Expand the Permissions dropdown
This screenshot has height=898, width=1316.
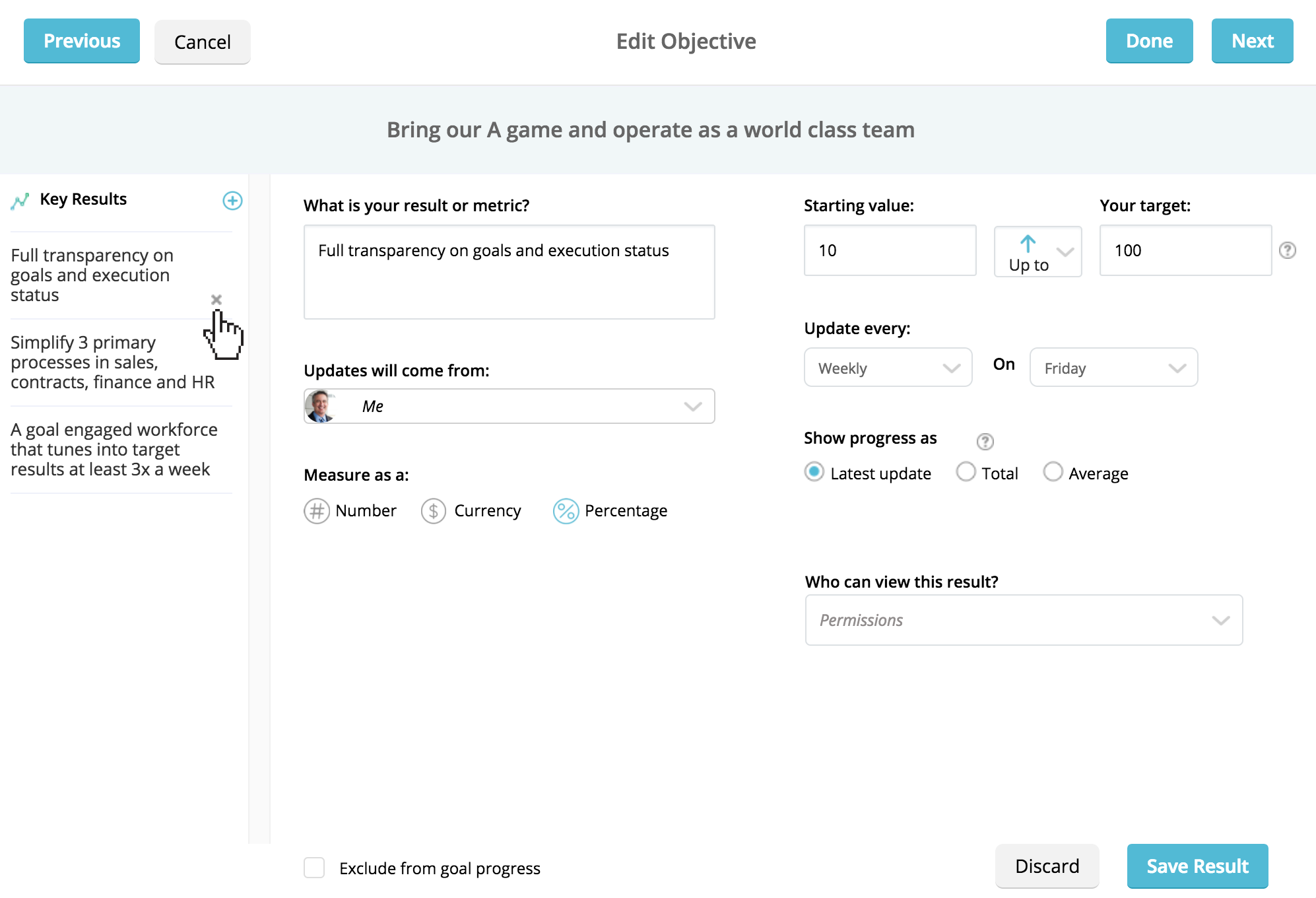pos(1024,620)
